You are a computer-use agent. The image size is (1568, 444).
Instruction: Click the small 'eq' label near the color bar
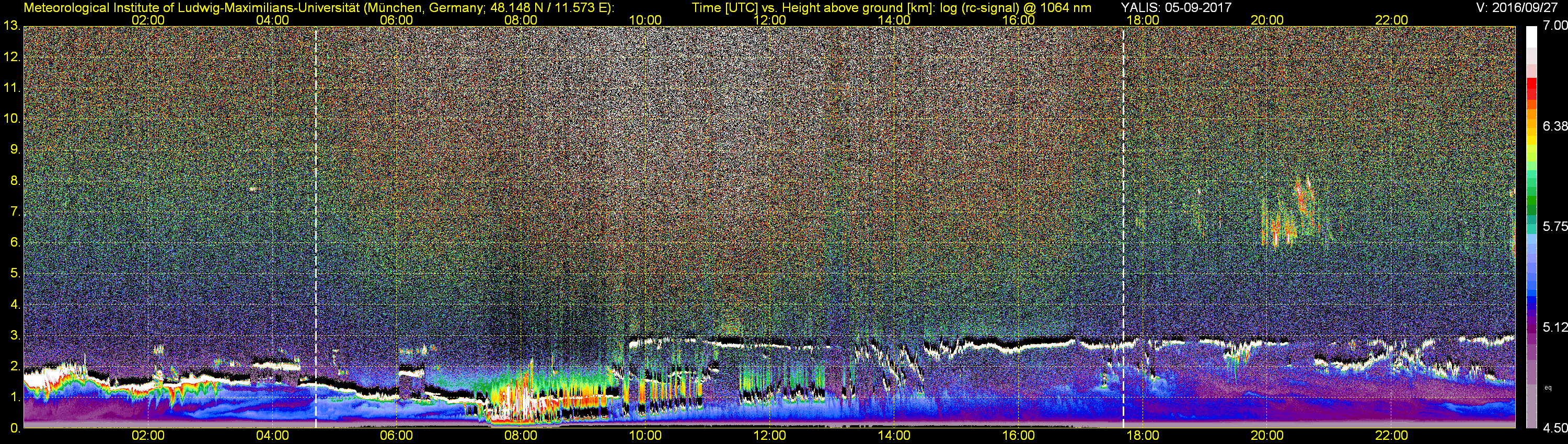point(1548,388)
